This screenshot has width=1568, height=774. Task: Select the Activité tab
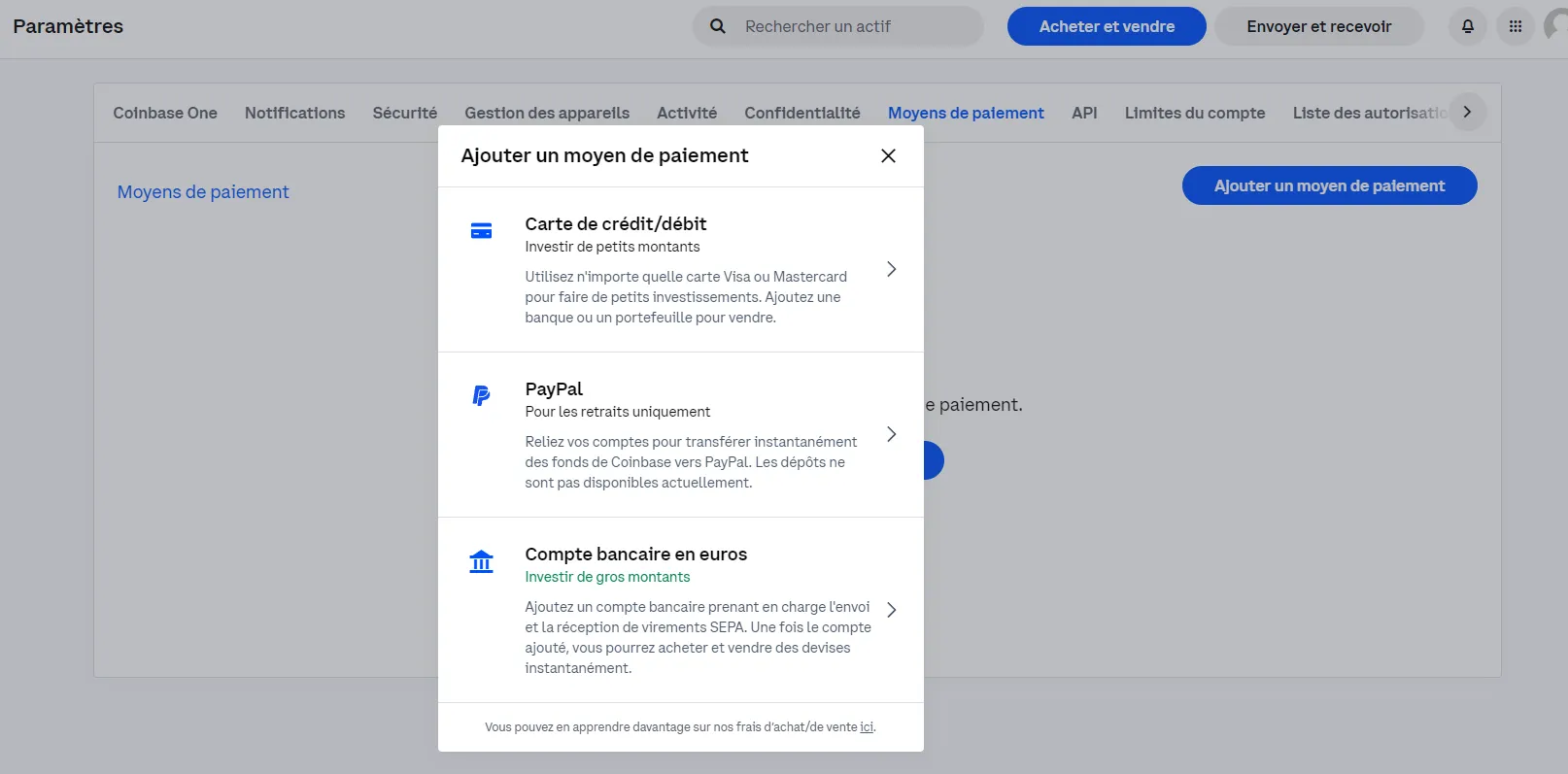[687, 113]
